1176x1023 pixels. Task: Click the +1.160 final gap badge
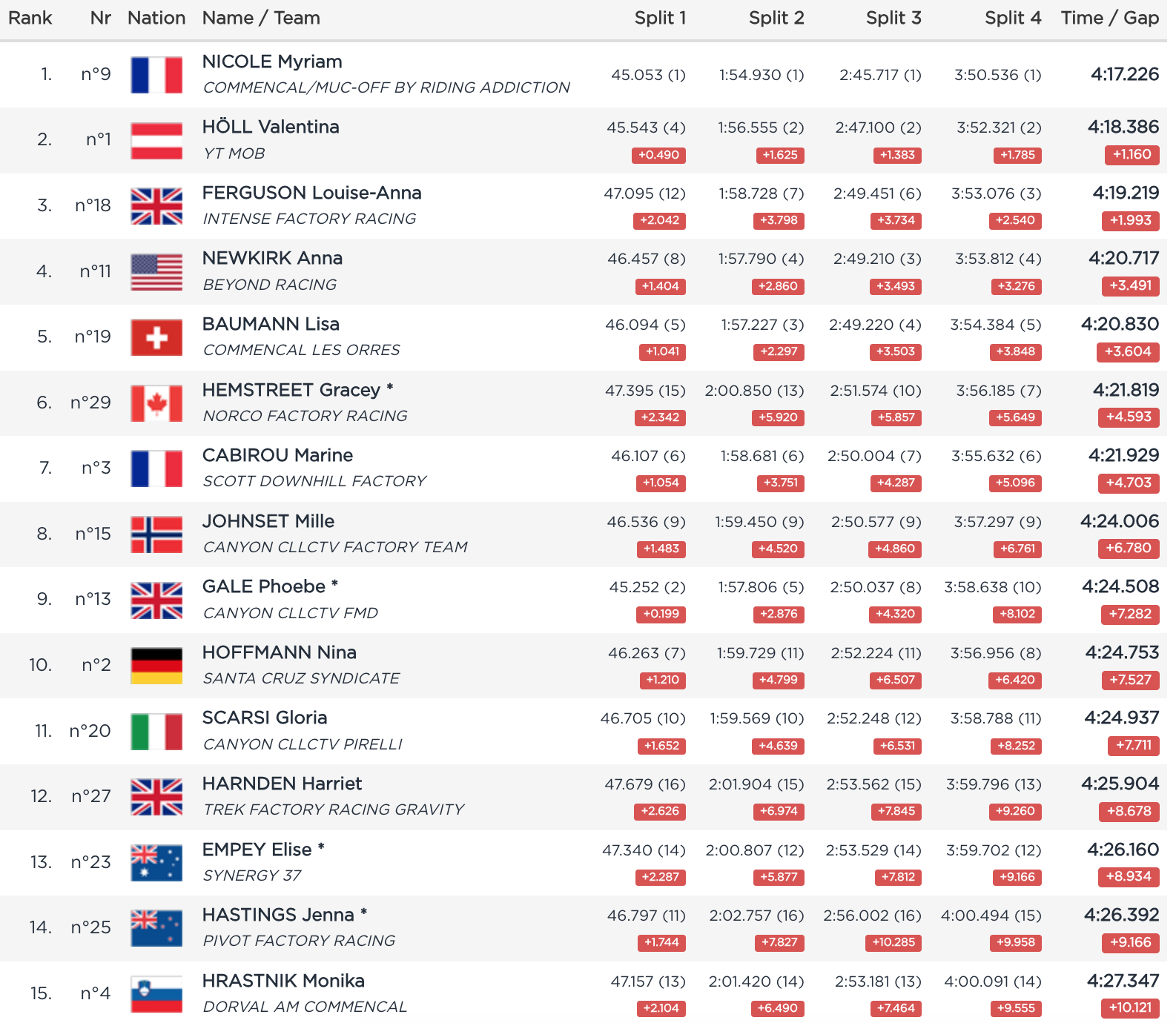click(1132, 154)
